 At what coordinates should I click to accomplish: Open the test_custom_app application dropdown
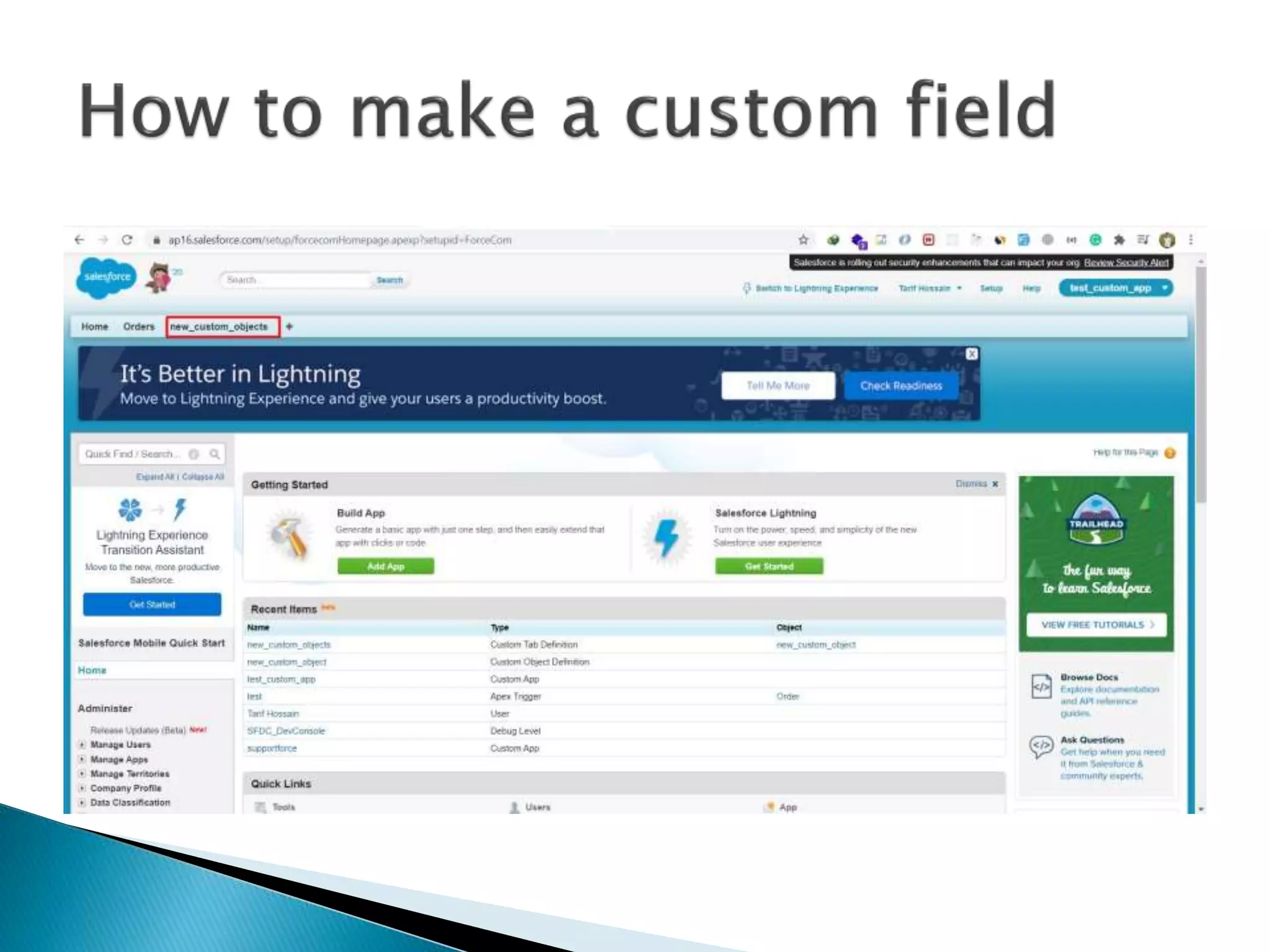pyautogui.click(x=1165, y=288)
